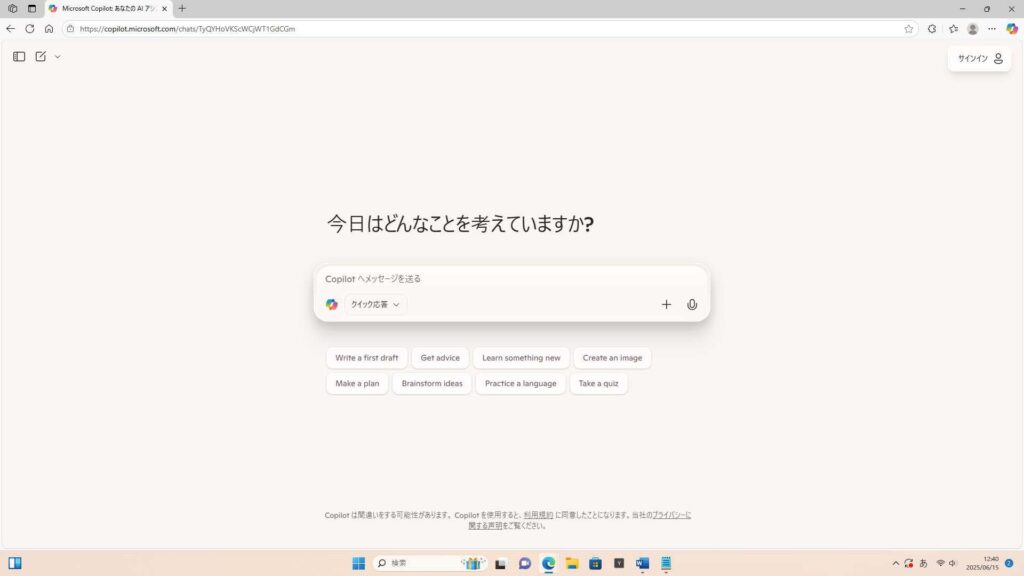Click the Copilot logo in the message box
This screenshot has height=576, width=1024.
click(332, 304)
